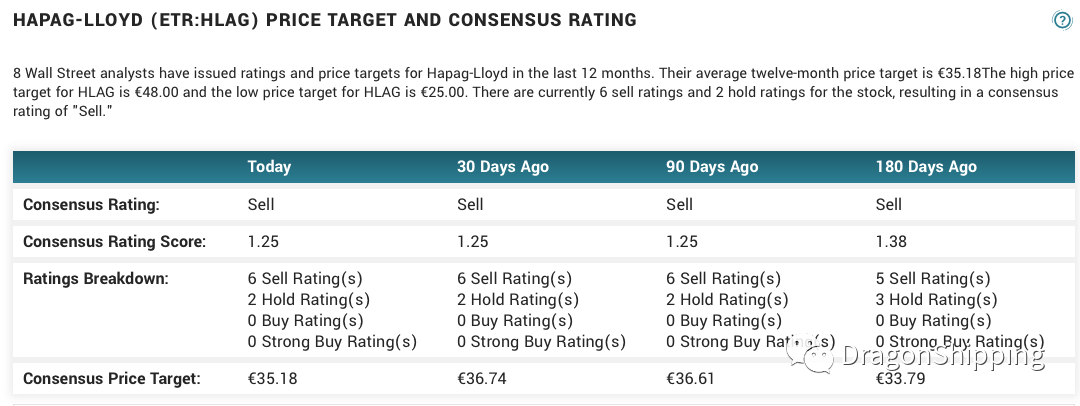Select the 90 Days Ago column header
This screenshot has height=406, width=1080.
(x=712, y=167)
